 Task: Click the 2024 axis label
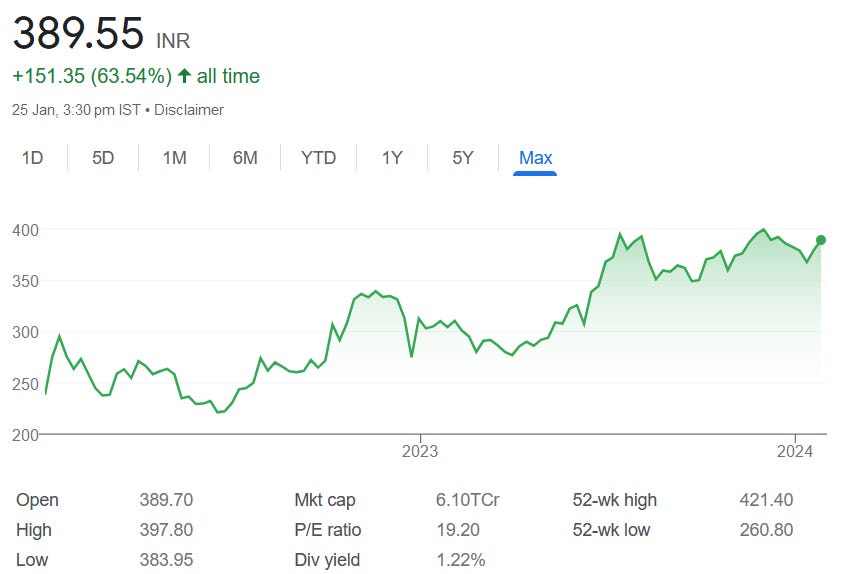(795, 451)
